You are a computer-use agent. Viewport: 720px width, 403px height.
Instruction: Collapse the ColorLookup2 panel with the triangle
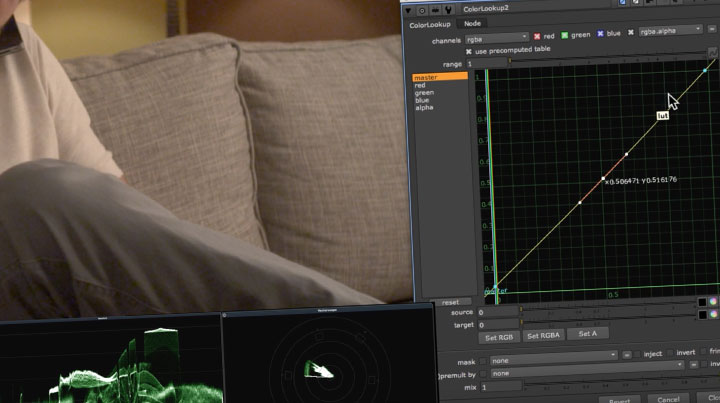coord(408,10)
